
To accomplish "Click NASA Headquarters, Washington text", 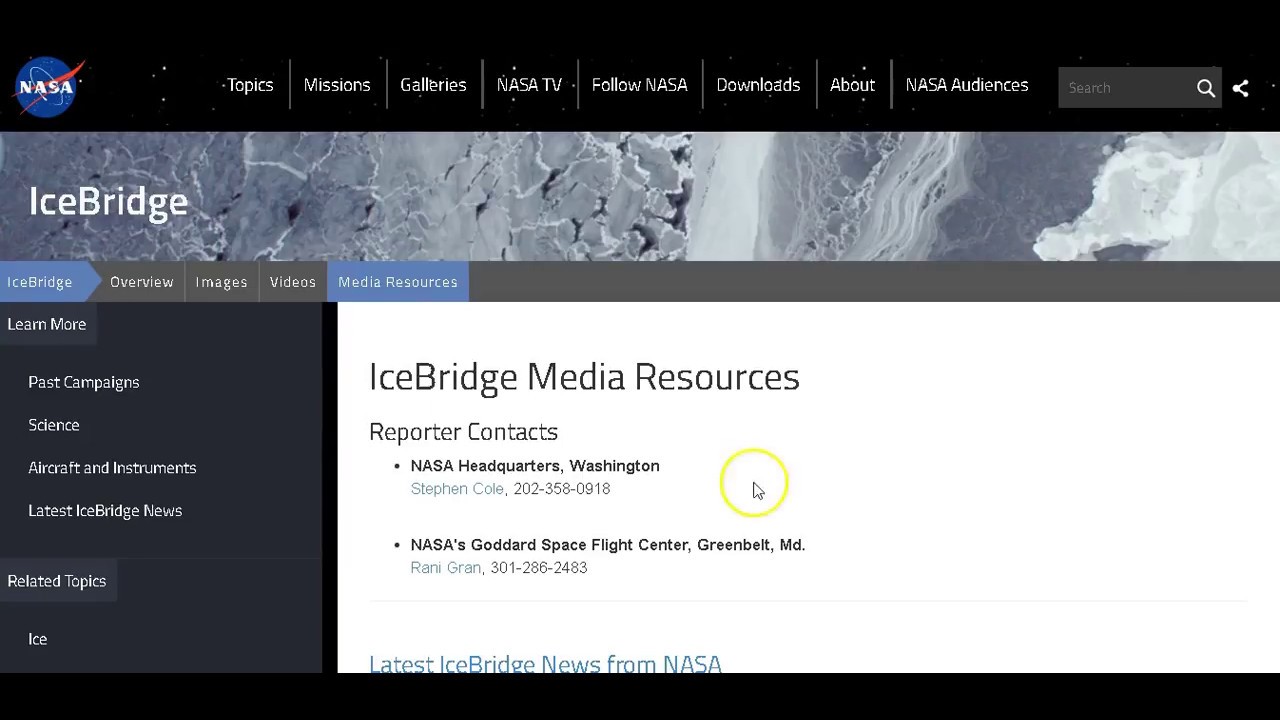I will pyautogui.click(x=535, y=466).
